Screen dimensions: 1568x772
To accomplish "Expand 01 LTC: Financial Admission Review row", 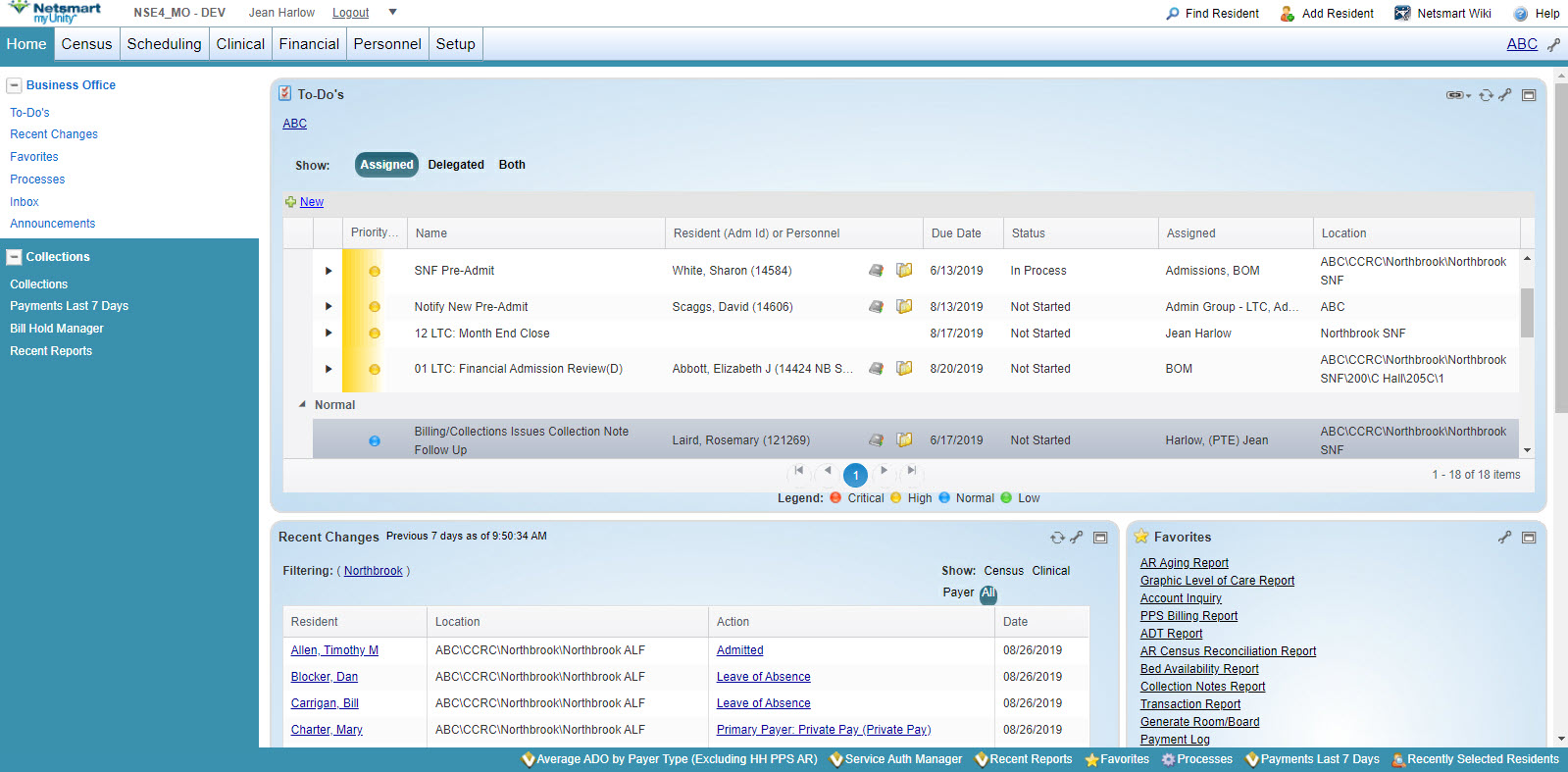I will click(329, 369).
